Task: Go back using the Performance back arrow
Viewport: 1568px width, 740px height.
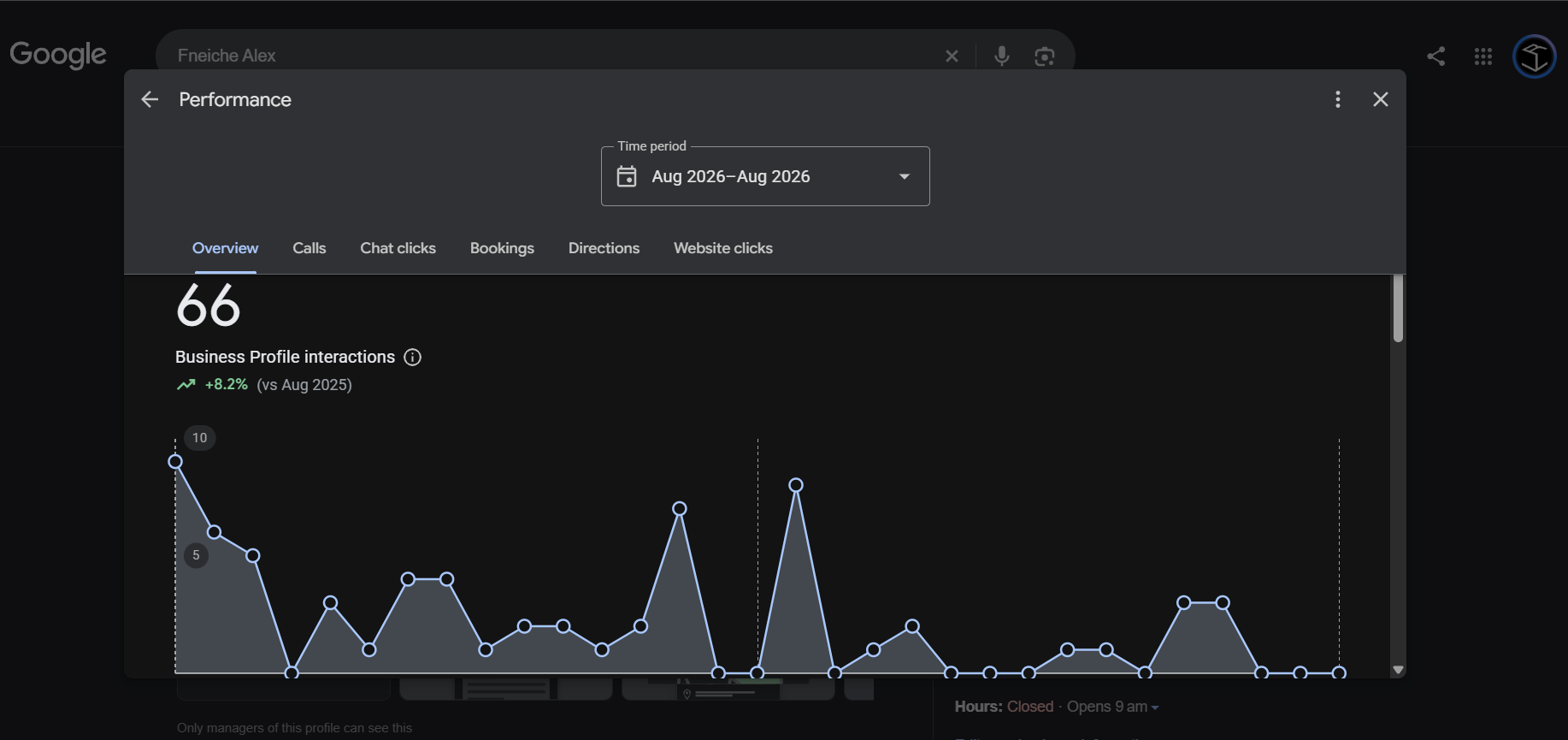Action: tap(150, 100)
